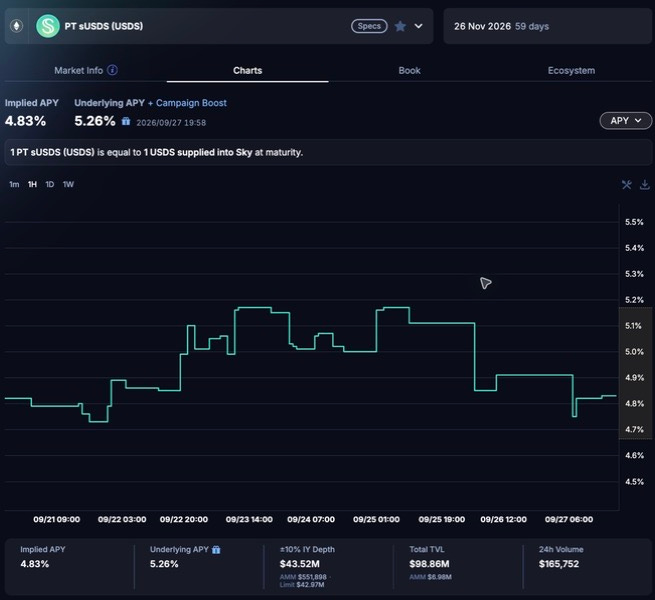
Task: Click the 5.5% y-axis label
Action: 634,222
